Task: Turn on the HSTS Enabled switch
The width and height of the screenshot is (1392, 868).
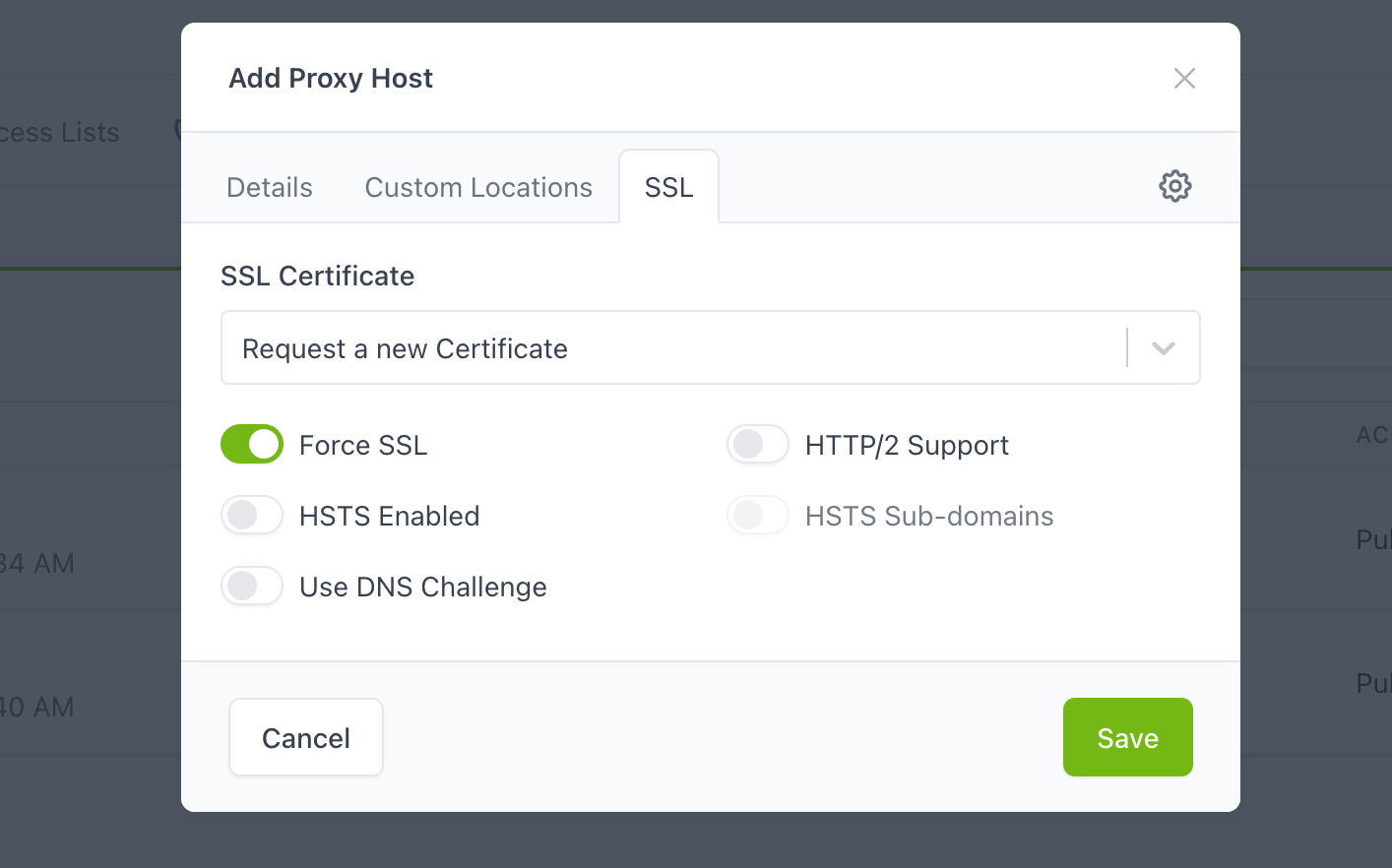Action: (252, 516)
